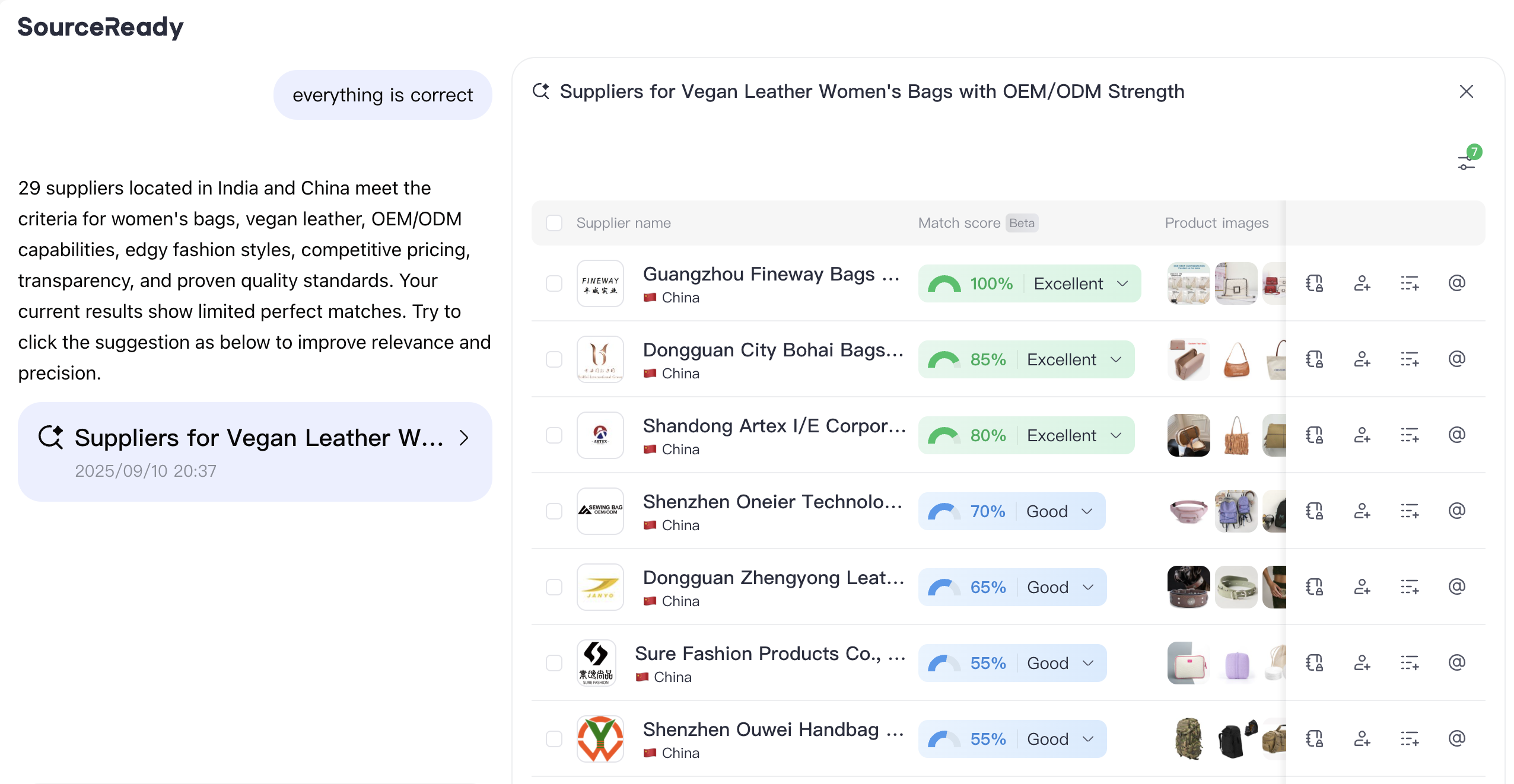1514x784 pixels.
Task: Tick the checkbox for Guangzhou Fineway Bags
Action: tap(554, 283)
